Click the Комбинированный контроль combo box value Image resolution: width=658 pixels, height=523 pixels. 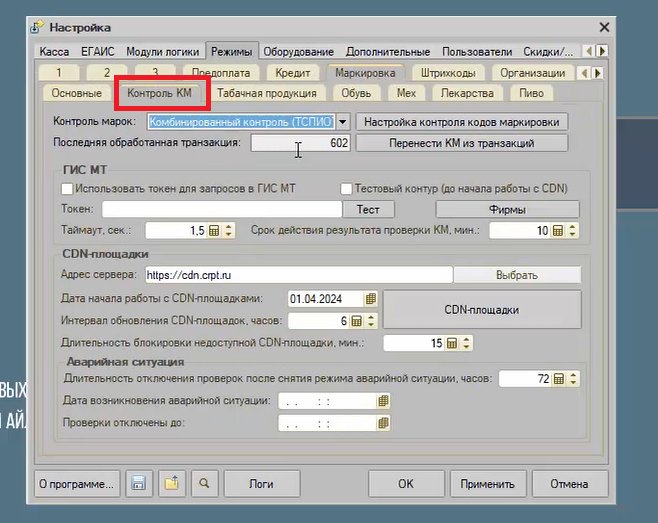click(241, 122)
